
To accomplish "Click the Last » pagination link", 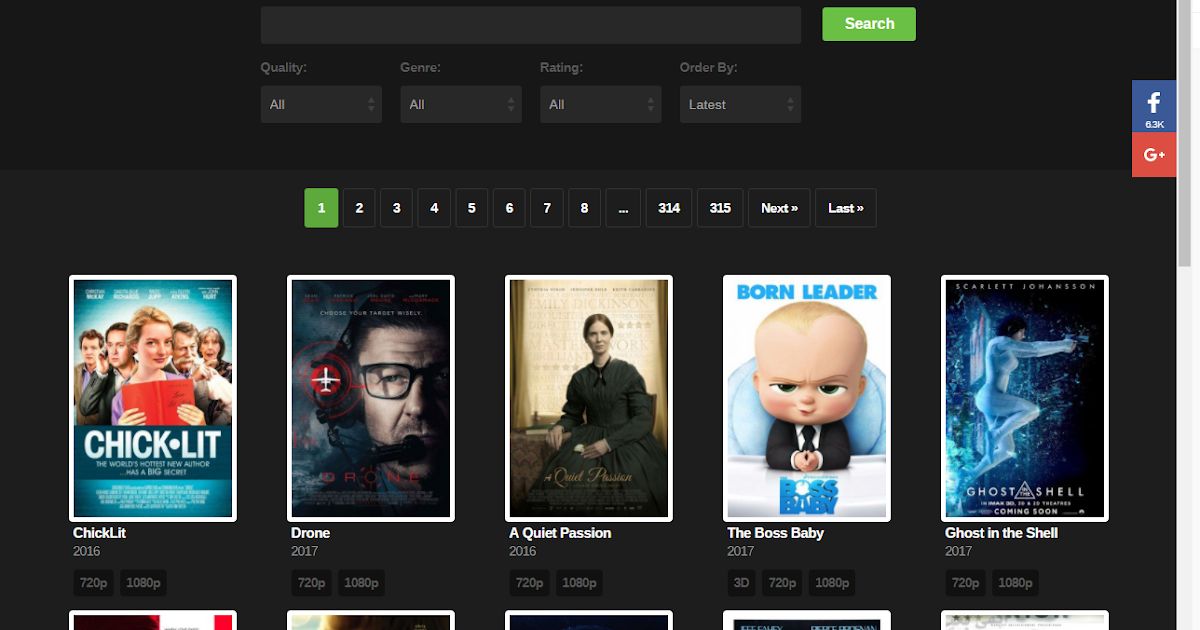I will tap(846, 208).
